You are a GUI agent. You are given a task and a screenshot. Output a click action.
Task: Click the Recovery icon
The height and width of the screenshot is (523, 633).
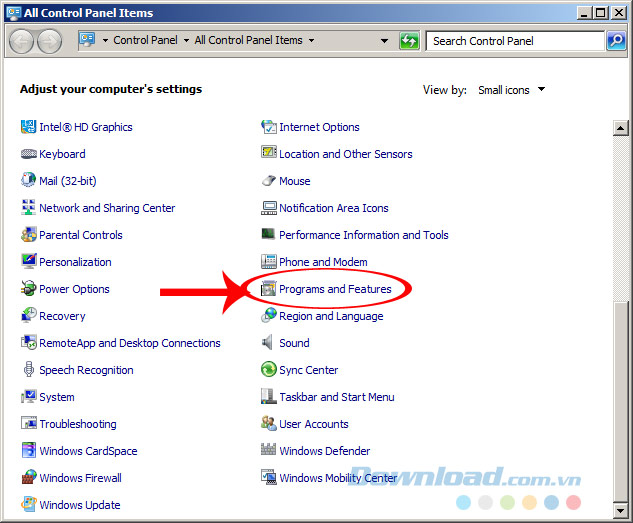tap(28, 315)
